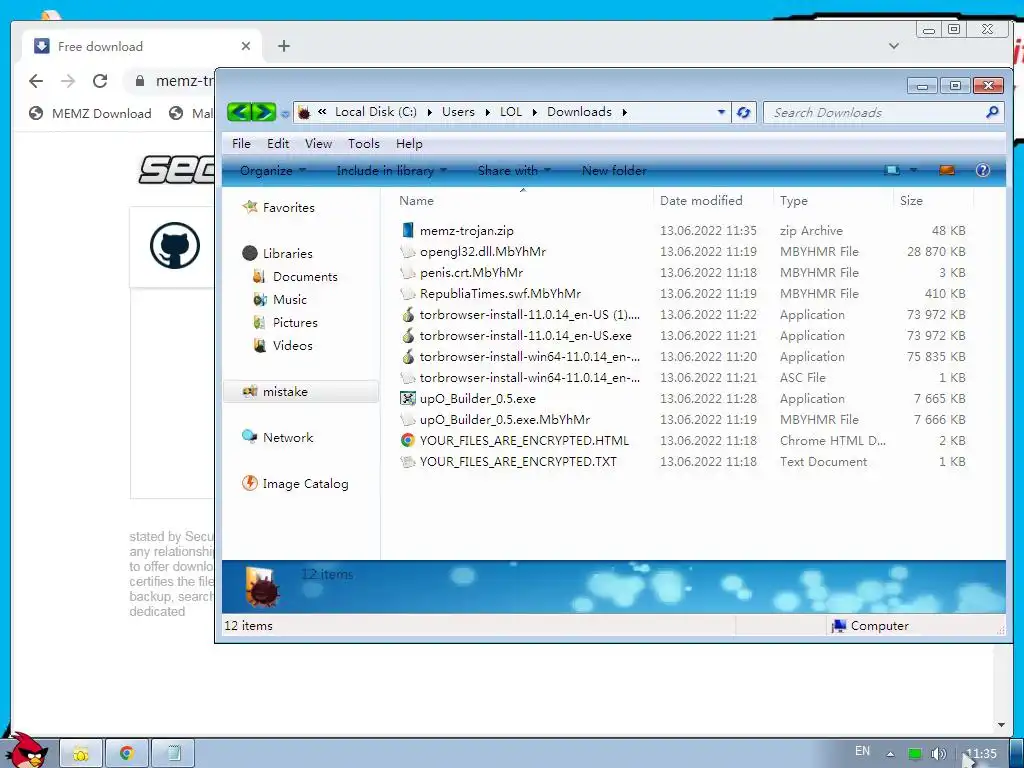Sort by Date modified column header

712,200
